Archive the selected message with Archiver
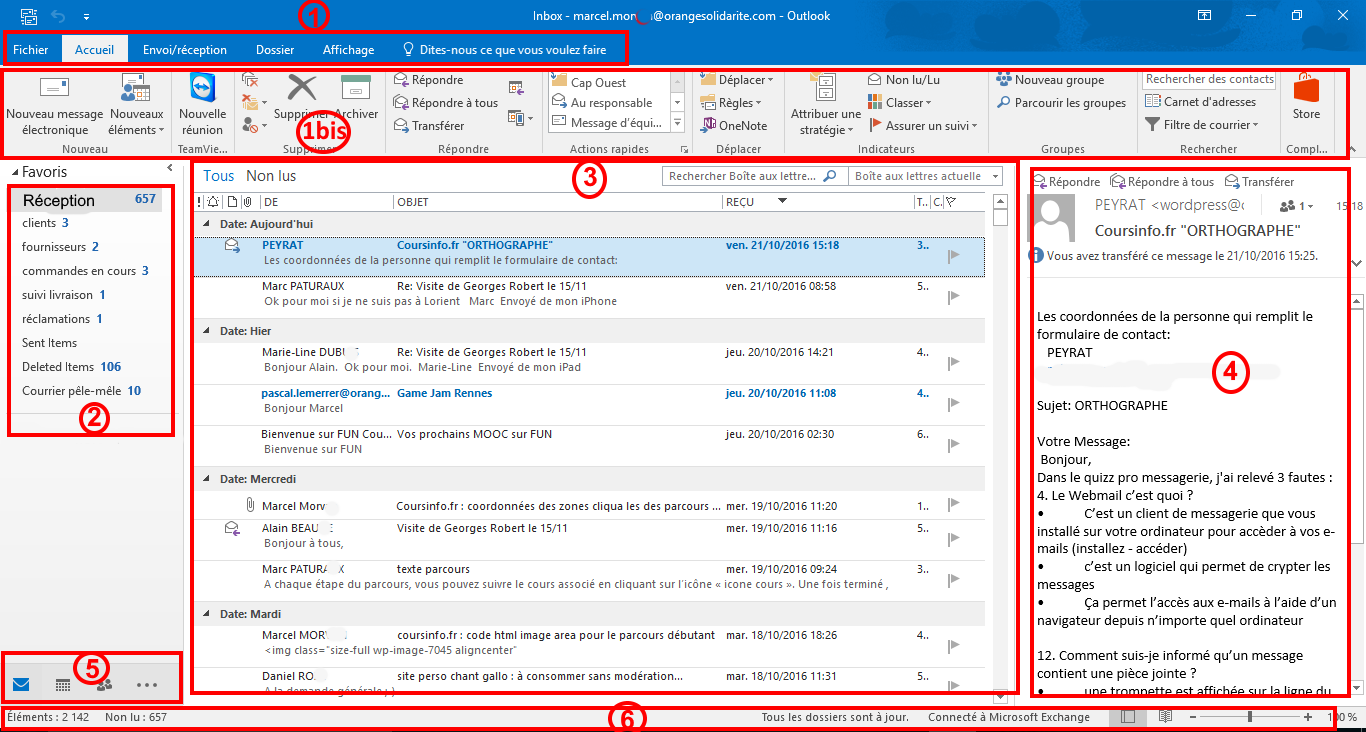1366x732 pixels. coord(358,100)
